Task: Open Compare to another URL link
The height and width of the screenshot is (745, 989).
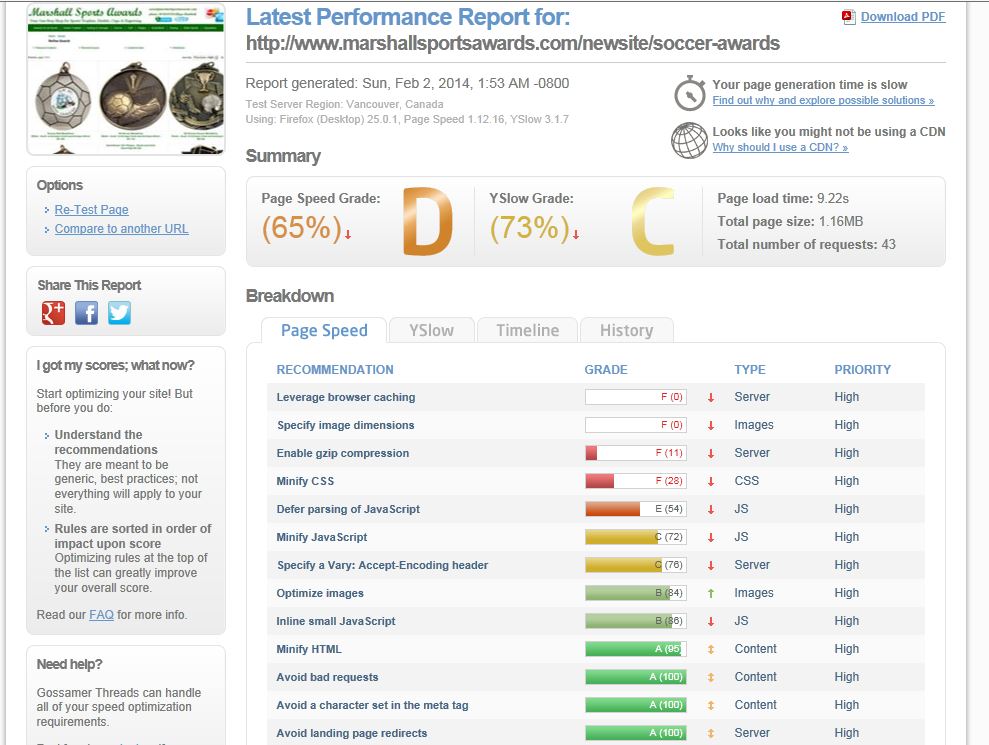Action: click(121, 229)
